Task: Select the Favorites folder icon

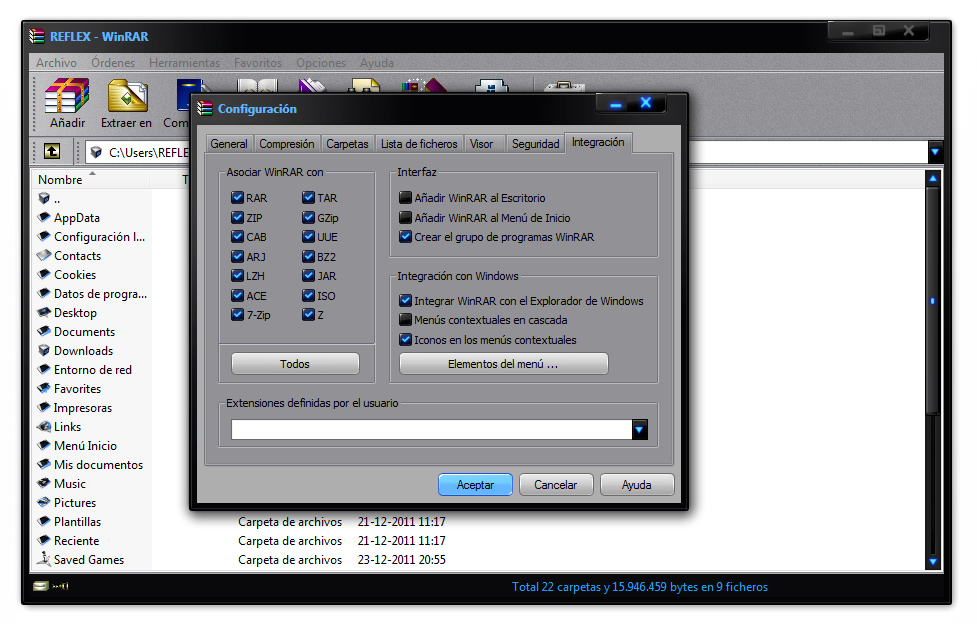Action: (x=44, y=388)
